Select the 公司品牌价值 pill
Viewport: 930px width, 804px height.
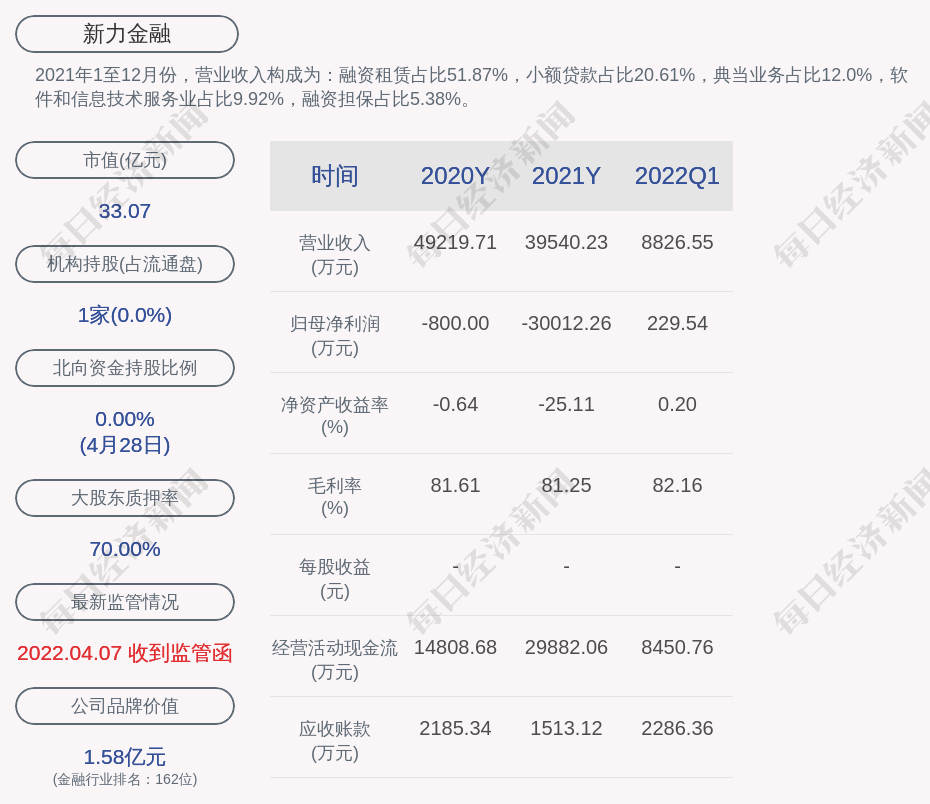tap(125, 706)
